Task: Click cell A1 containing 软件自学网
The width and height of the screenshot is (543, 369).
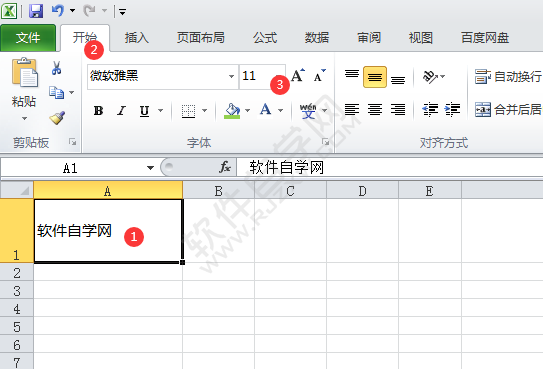Action: tap(108, 231)
